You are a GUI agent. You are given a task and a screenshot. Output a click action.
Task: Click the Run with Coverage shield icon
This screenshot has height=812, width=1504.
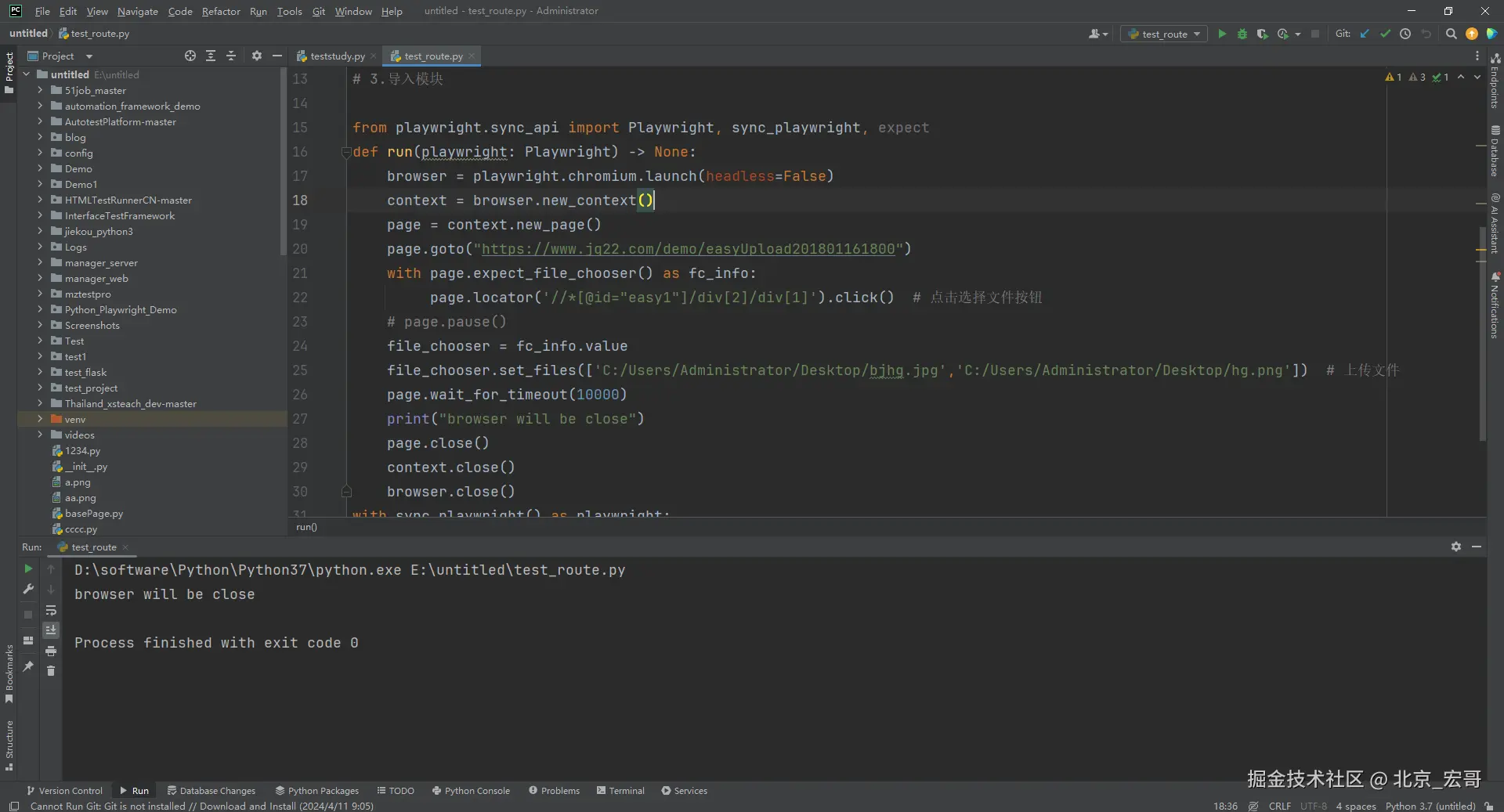1262,34
